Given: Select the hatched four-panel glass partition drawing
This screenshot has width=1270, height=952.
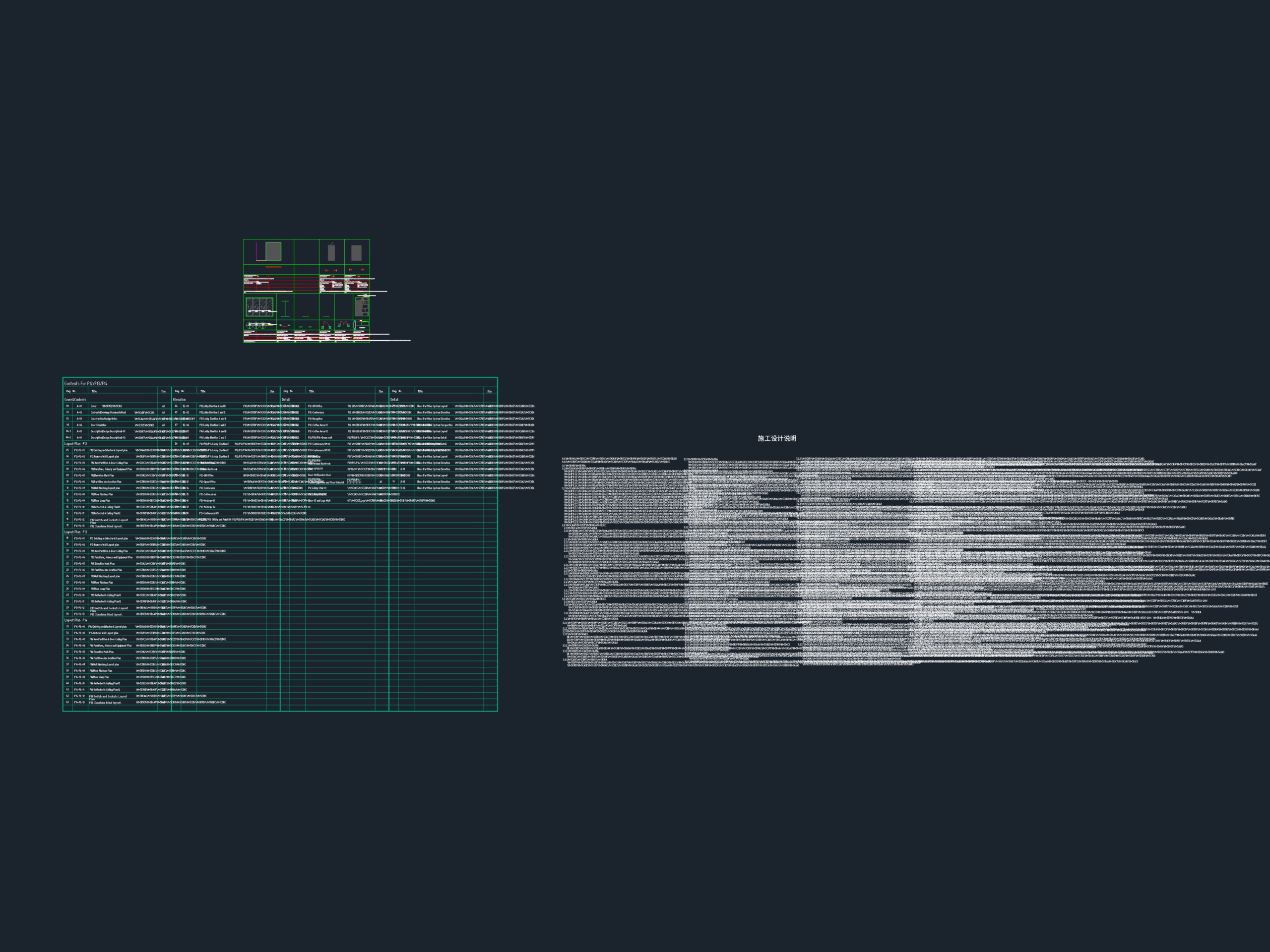Looking at the screenshot, I should (259, 307).
